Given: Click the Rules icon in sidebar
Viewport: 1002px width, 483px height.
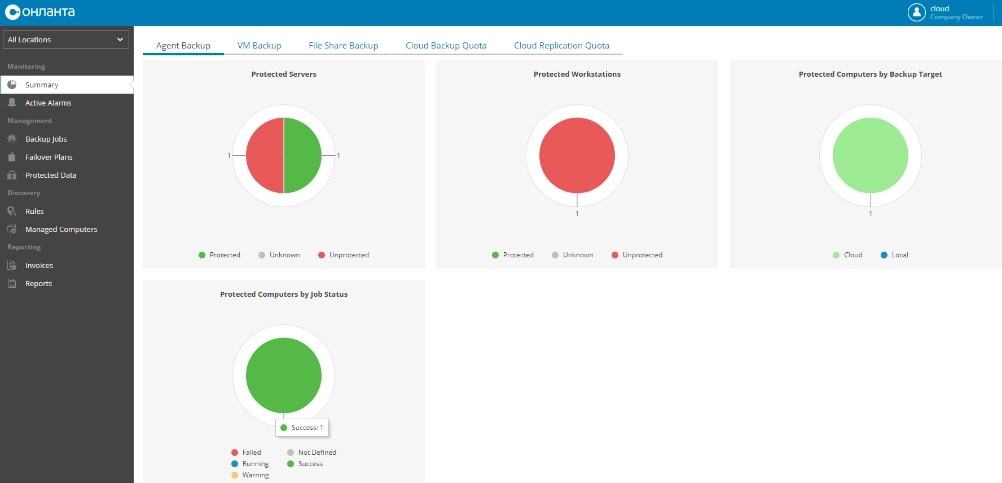Looking at the screenshot, I should (x=11, y=211).
